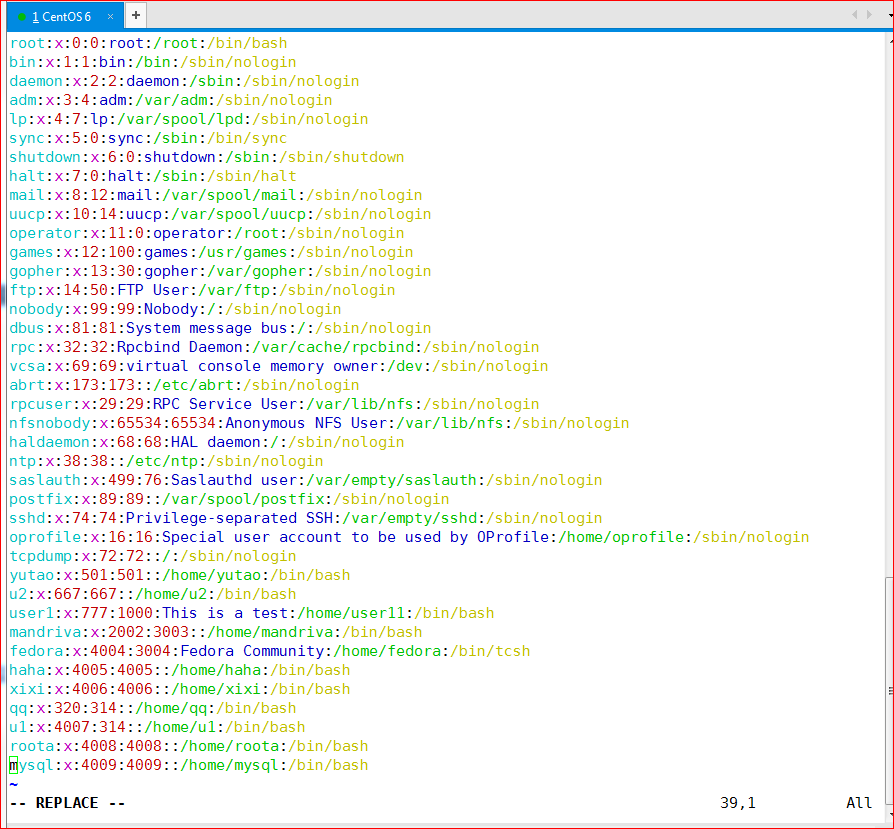Click the root:x:0:0 line
Image resolution: width=894 pixels, height=829 pixels.
pyautogui.click(x=148, y=43)
